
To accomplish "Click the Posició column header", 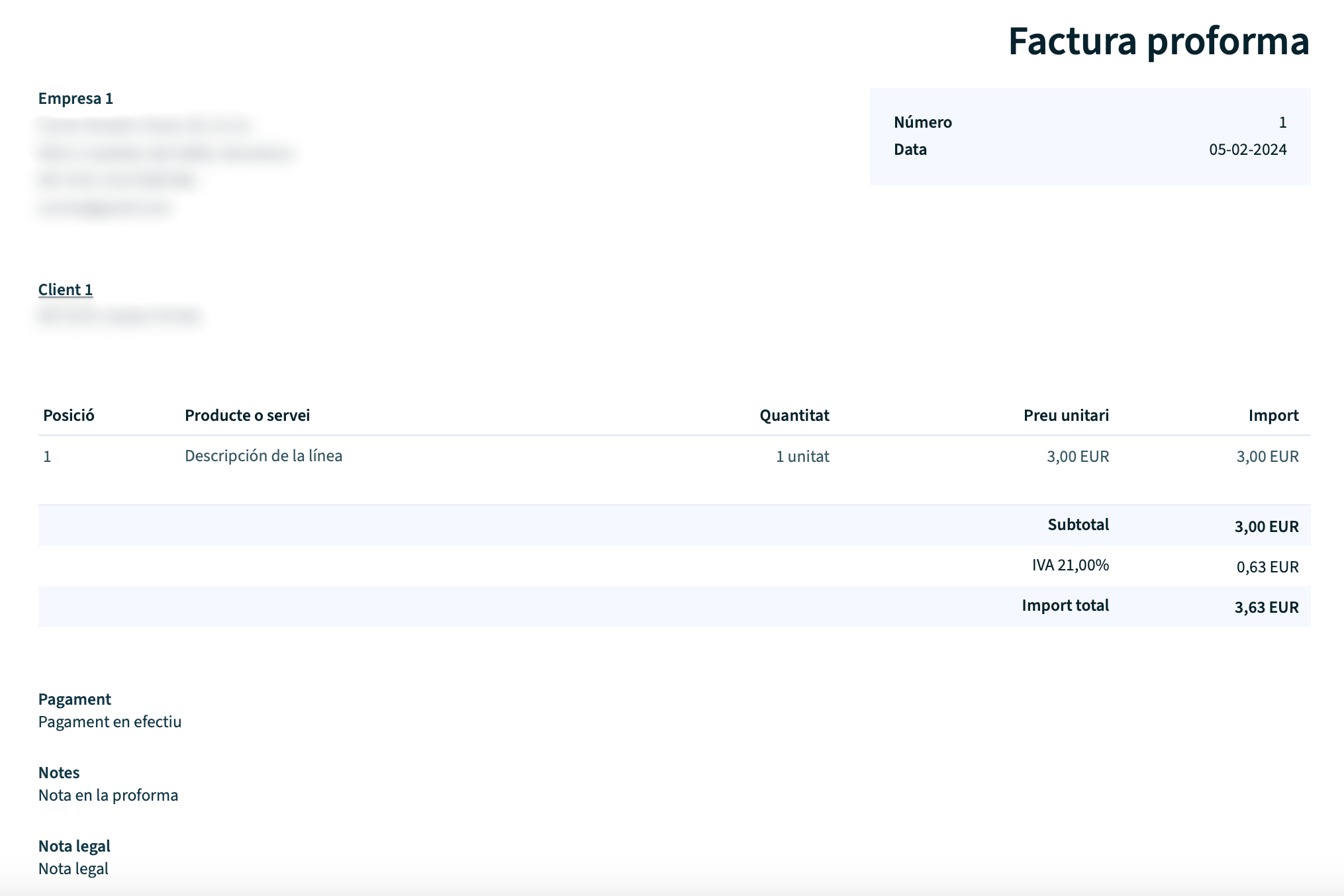I will [x=68, y=416].
